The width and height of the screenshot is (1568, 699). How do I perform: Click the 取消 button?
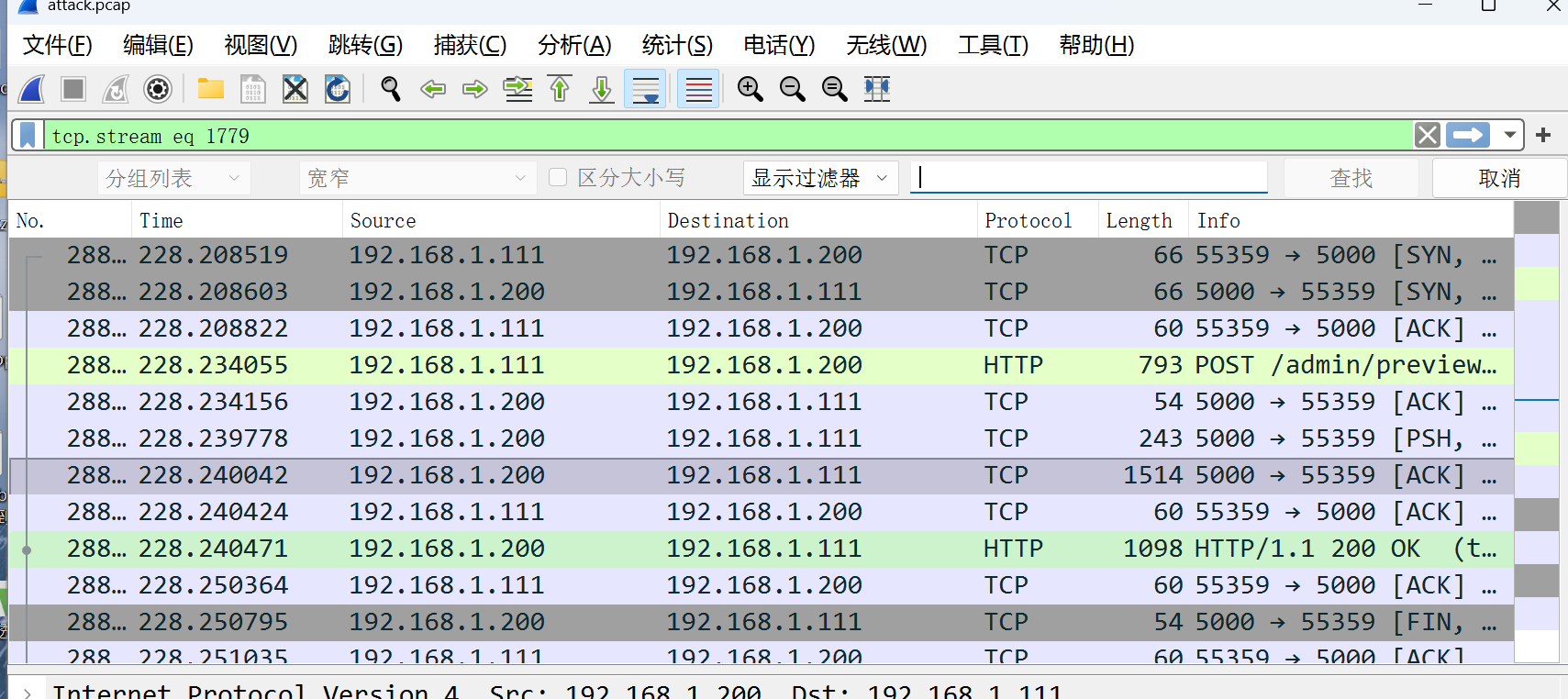1499,178
